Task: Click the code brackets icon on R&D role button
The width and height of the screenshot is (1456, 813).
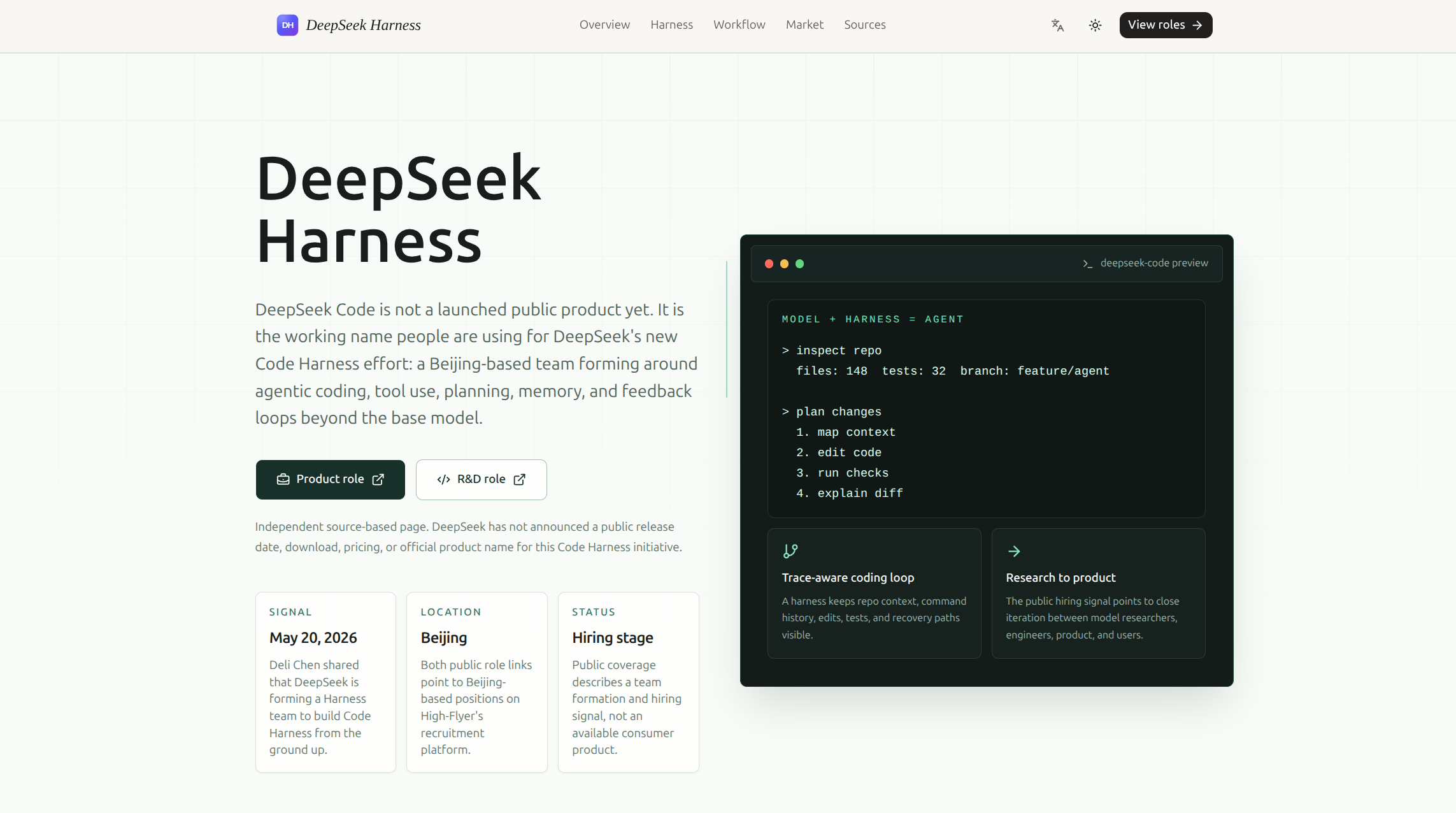Action: pos(443,479)
